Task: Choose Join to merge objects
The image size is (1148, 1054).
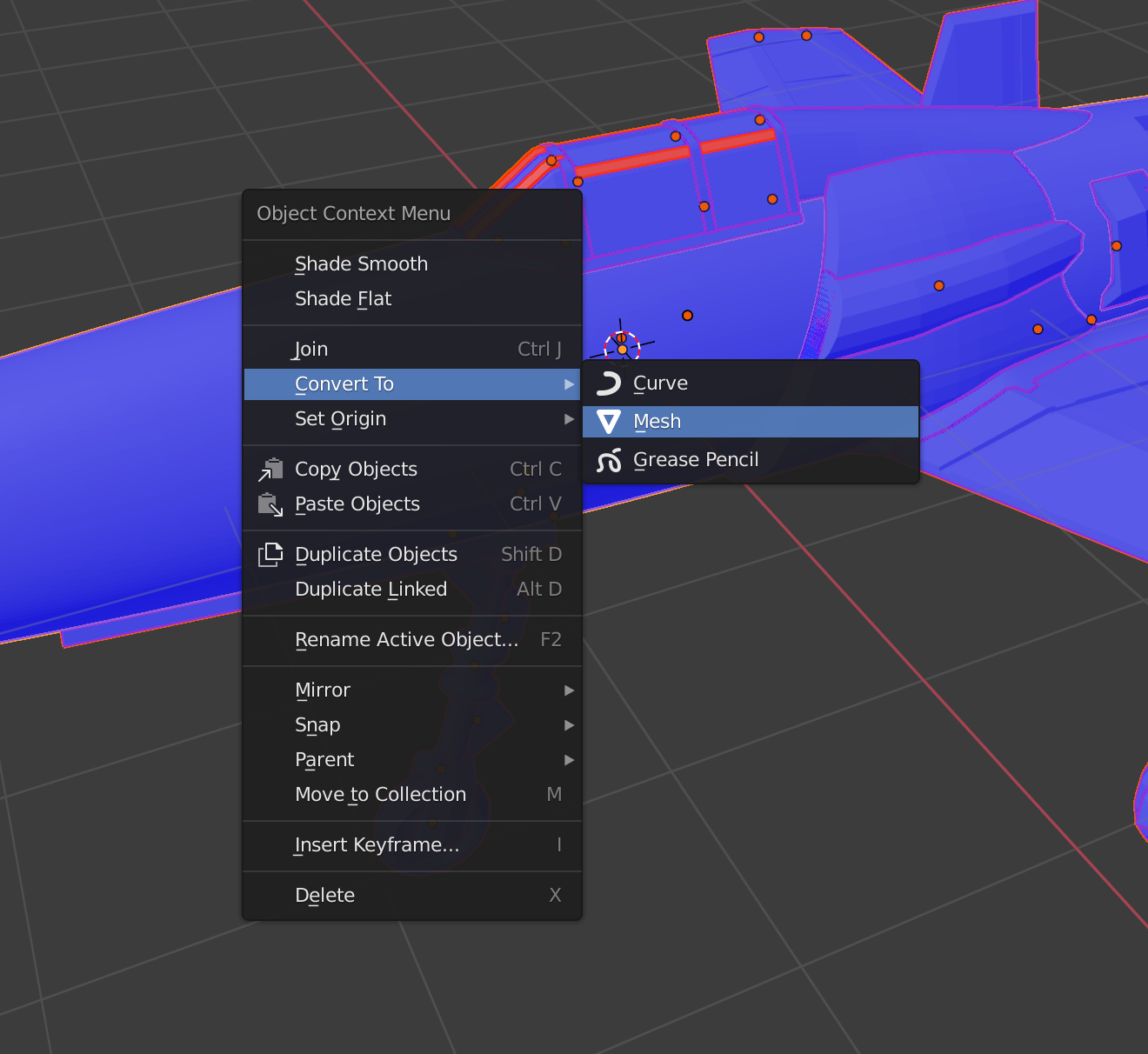Action: coord(310,349)
